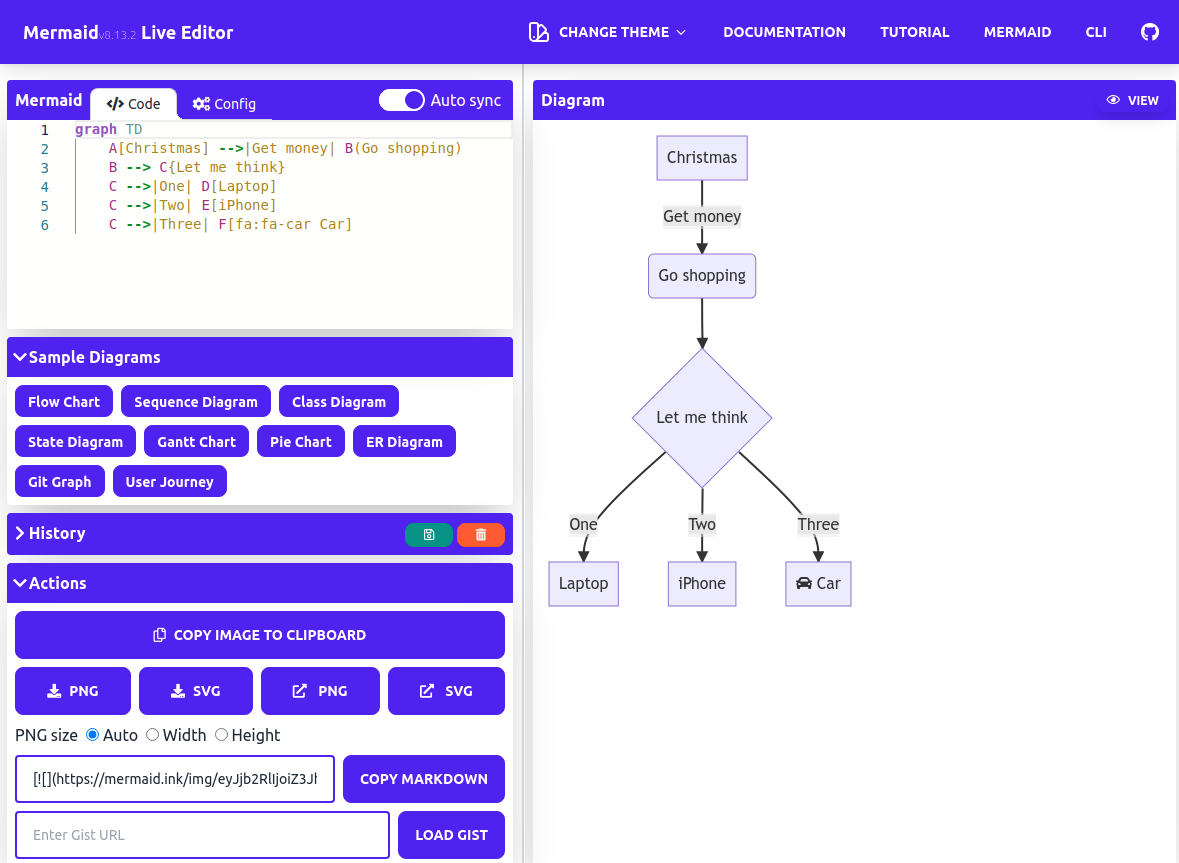The height and width of the screenshot is (863, 1179).
Task: Switch to the Config tab
Action: tap(224, 104)
